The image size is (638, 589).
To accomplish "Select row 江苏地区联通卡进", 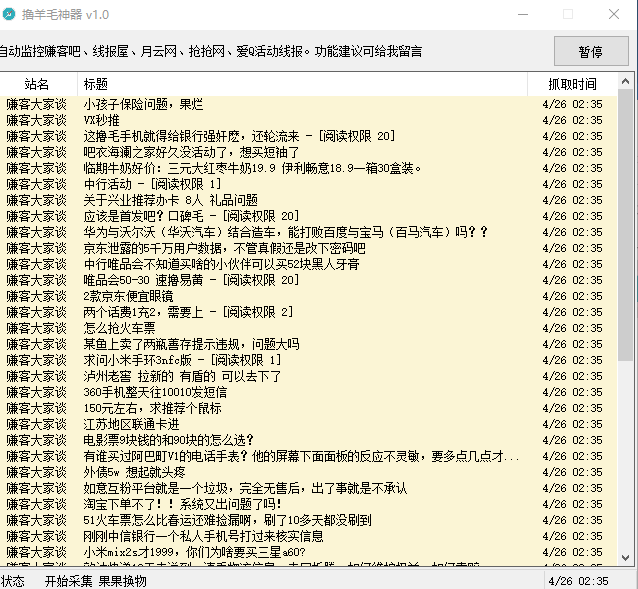I will pyautogui.click(x=308, y=424).
